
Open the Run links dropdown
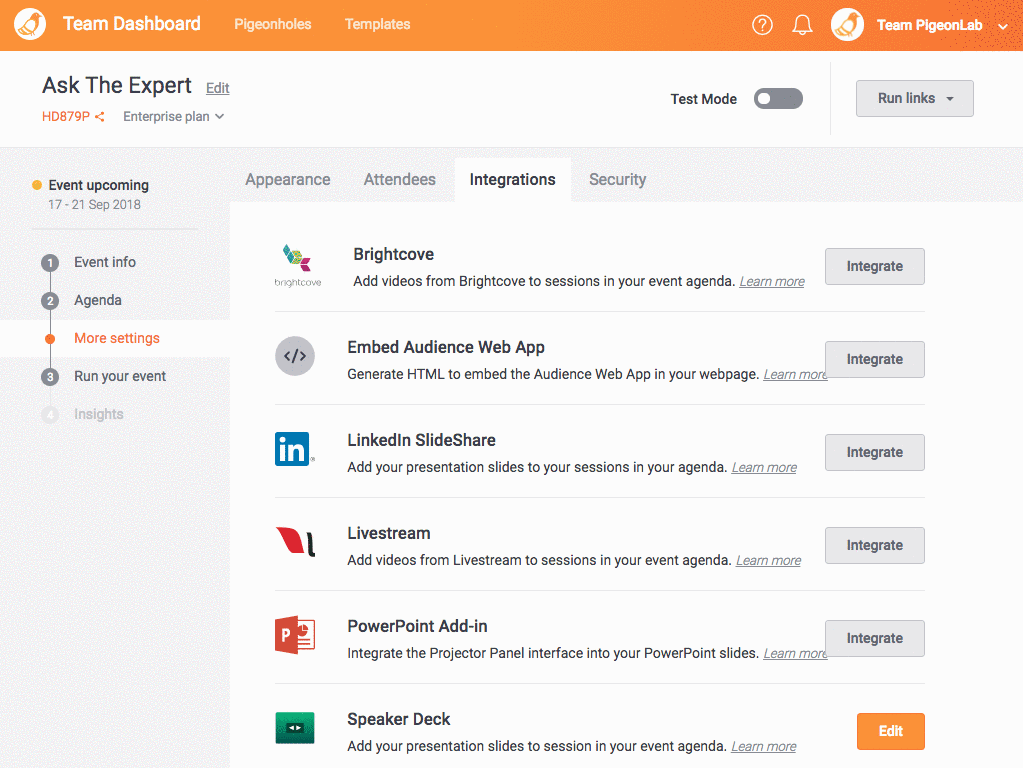pos(915,99)
